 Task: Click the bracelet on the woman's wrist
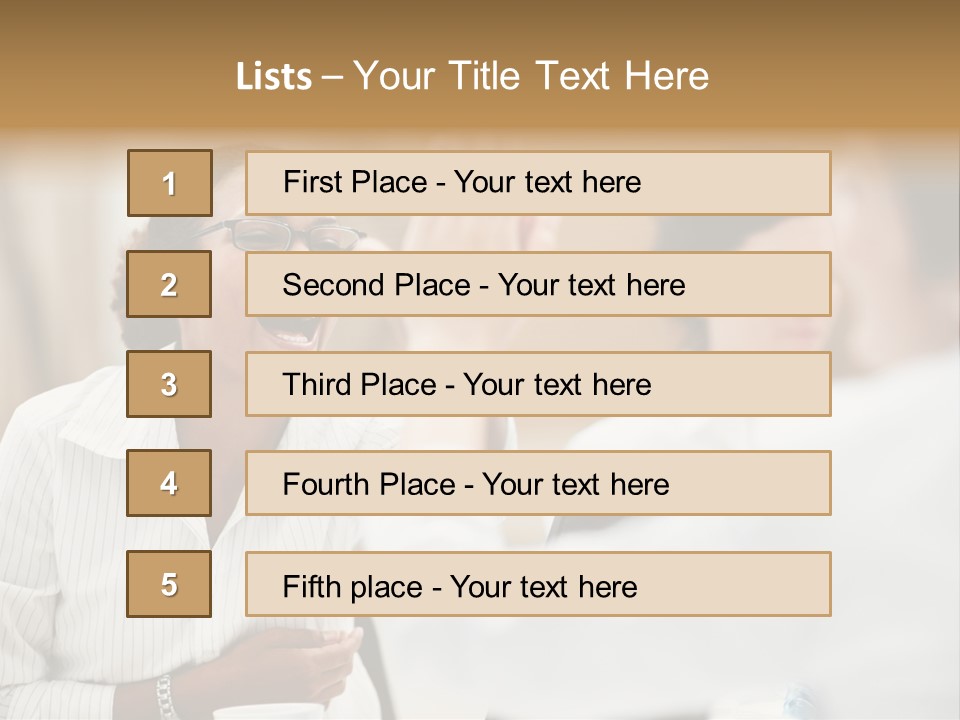(x=165, y=696)
